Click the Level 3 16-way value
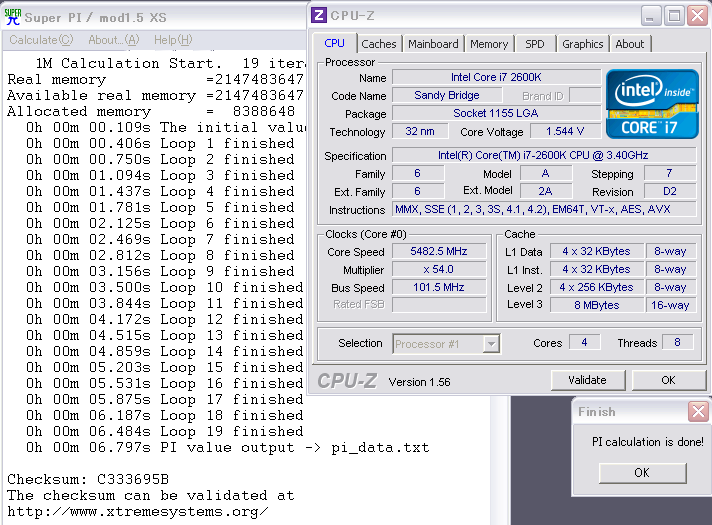Image resolution: width=712 pixels, height=525 pixels. click(x=670, y=305)
